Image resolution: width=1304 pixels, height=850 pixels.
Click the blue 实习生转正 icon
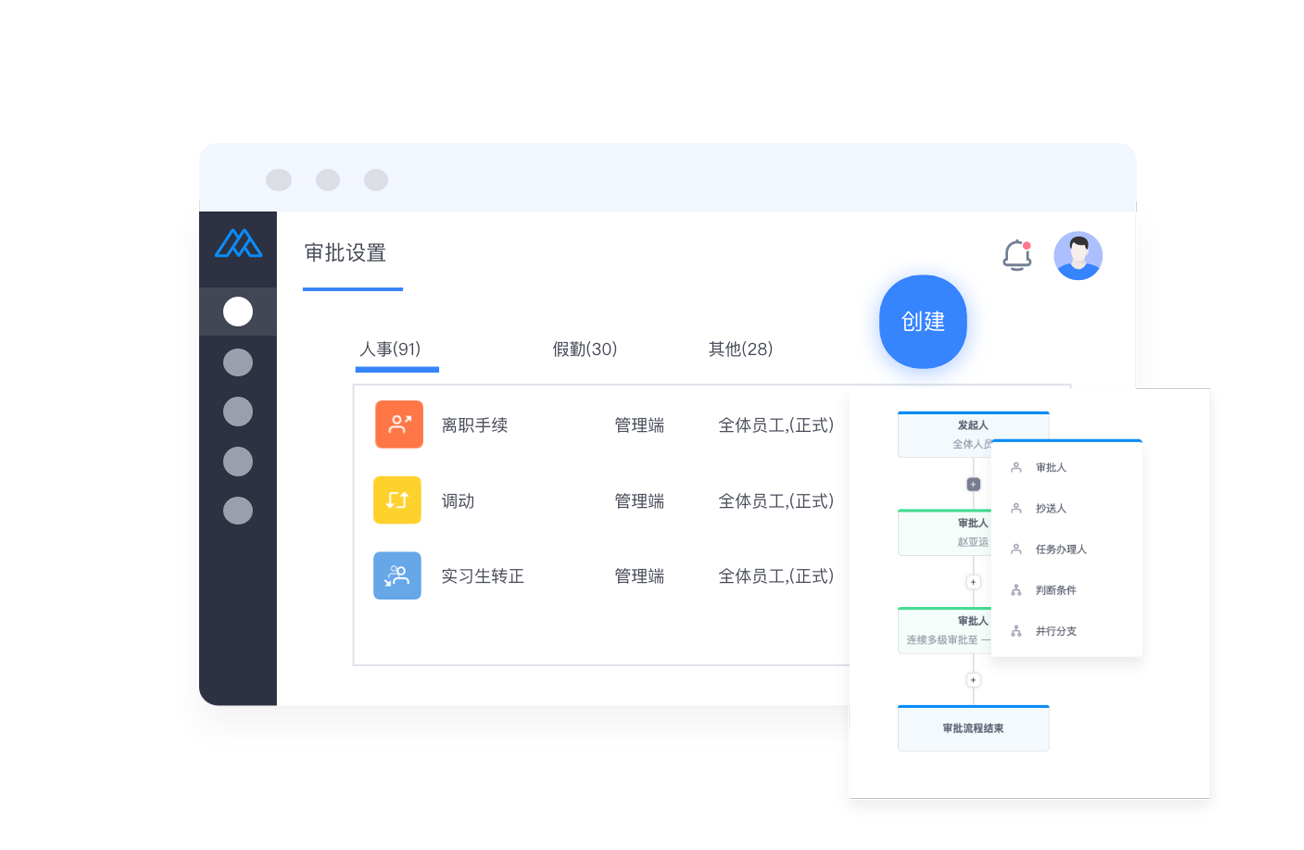(x=397, y=576)
